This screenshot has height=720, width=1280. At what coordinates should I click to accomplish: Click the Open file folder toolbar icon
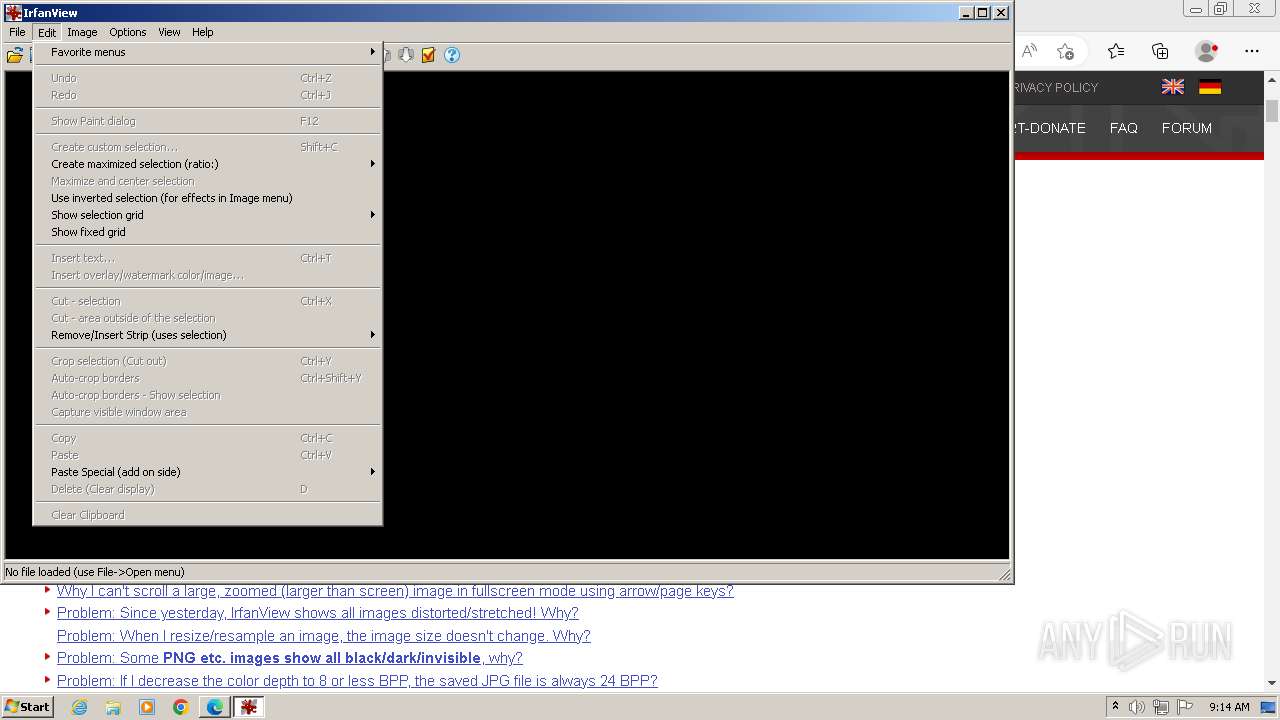click(15, 55)
